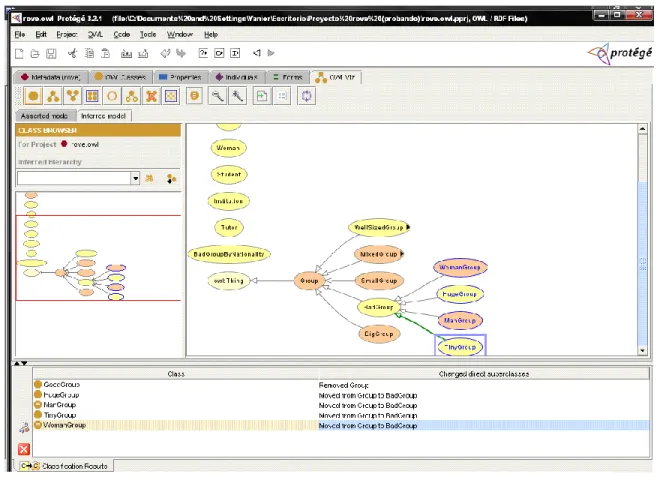This screenshot has height=477, width=657.
Task: Click the Save project disk icon
Action: 51,53
